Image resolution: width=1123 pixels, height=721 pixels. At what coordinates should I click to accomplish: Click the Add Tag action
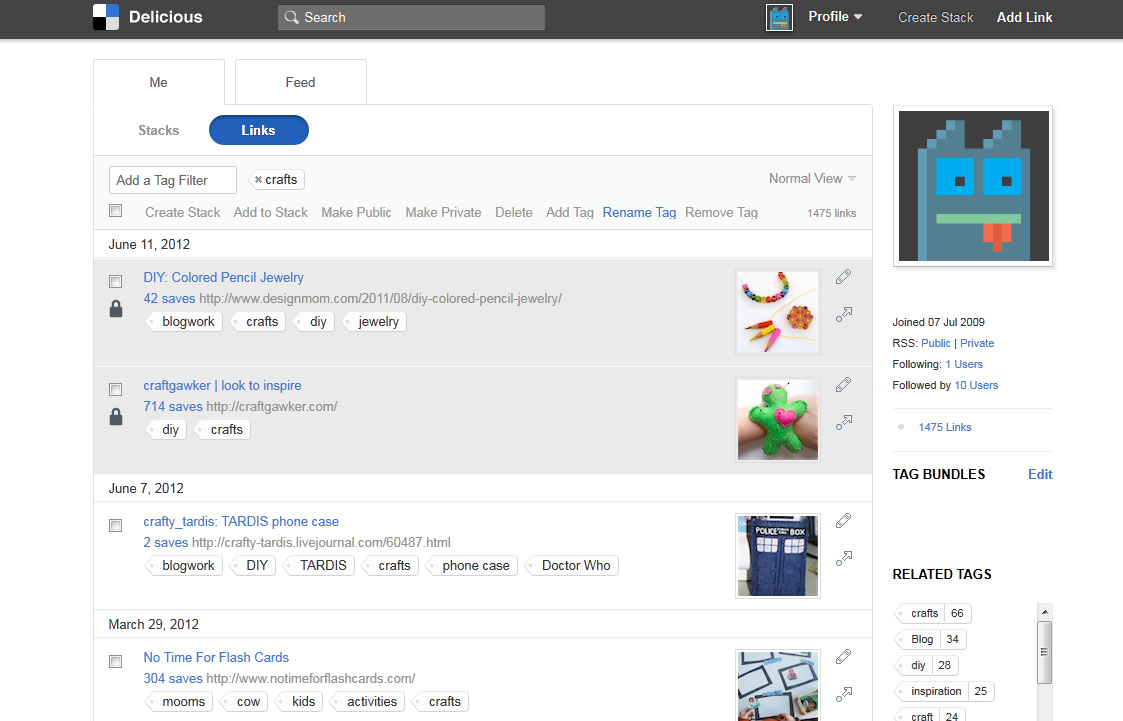pyautogui.click(x=570, y=213)
